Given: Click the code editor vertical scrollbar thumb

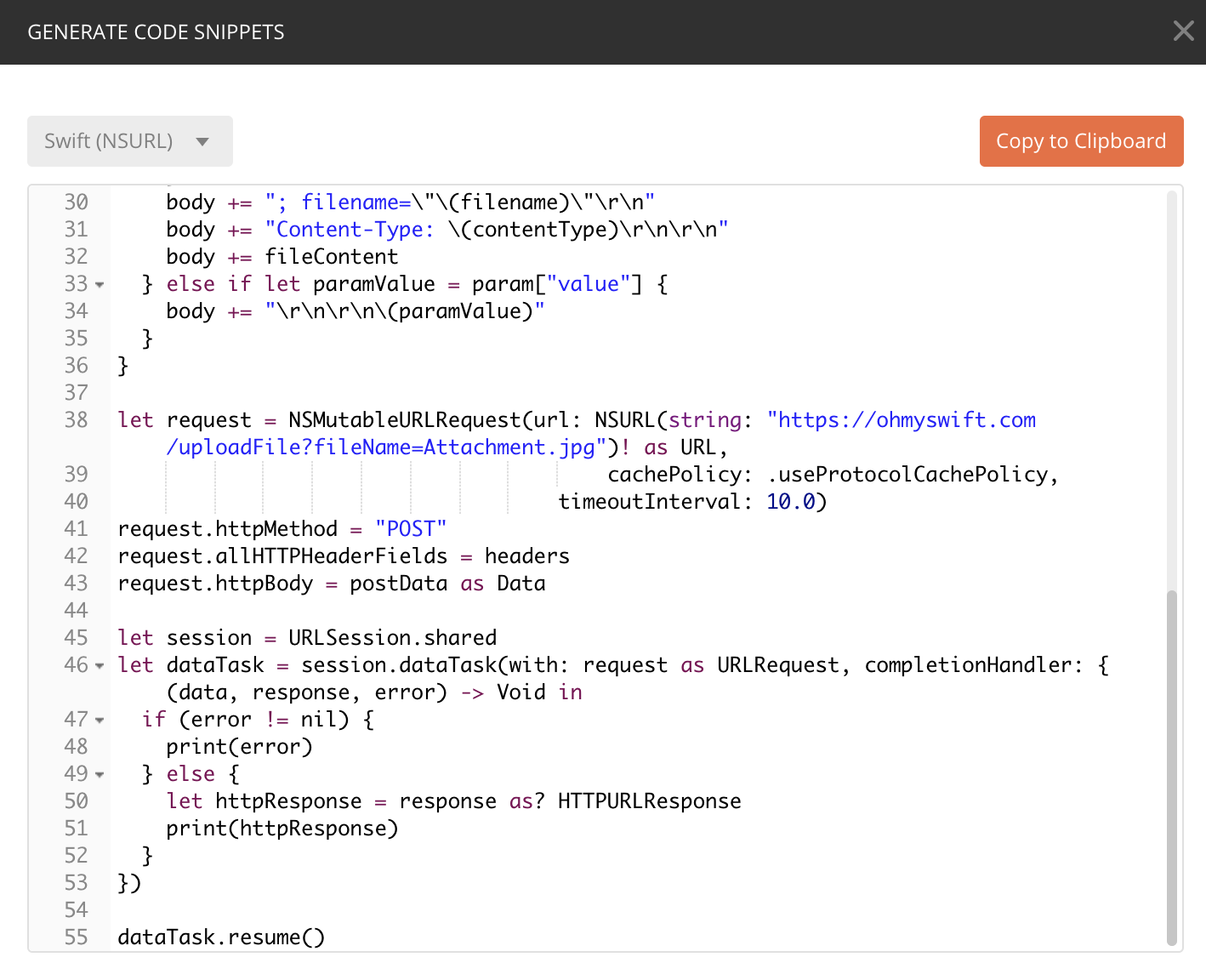Looking at the screenshot, I should (1171, 767).
